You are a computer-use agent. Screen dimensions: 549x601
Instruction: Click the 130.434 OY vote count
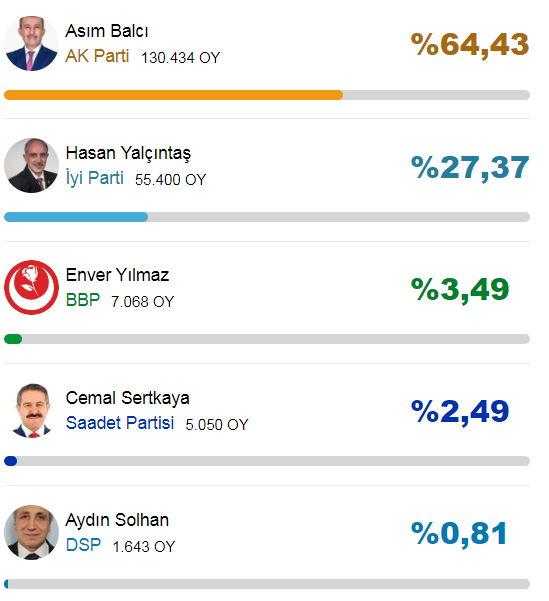(x=181, y=58)
